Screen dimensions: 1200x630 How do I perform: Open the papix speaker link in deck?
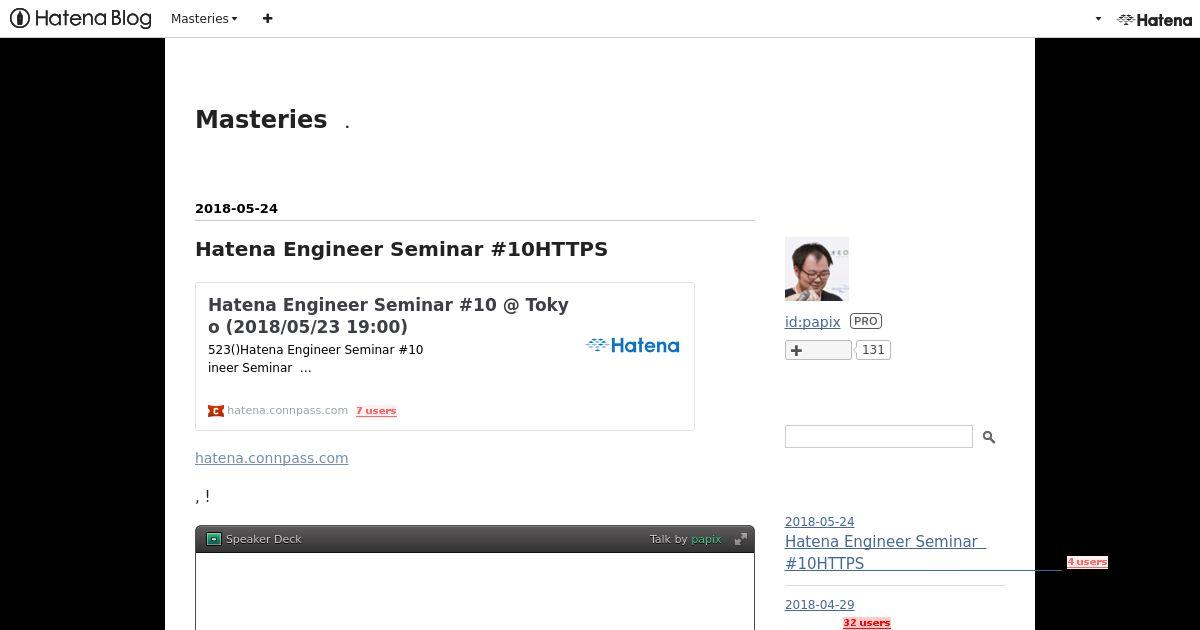pyautogui.click(x=706, y=539)
